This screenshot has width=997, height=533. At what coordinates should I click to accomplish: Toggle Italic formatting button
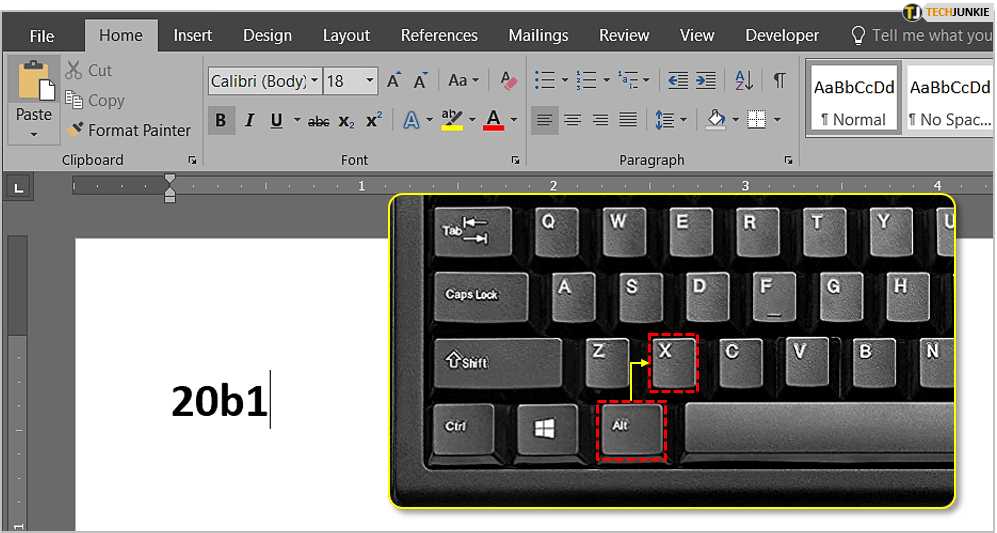(248, 121)
